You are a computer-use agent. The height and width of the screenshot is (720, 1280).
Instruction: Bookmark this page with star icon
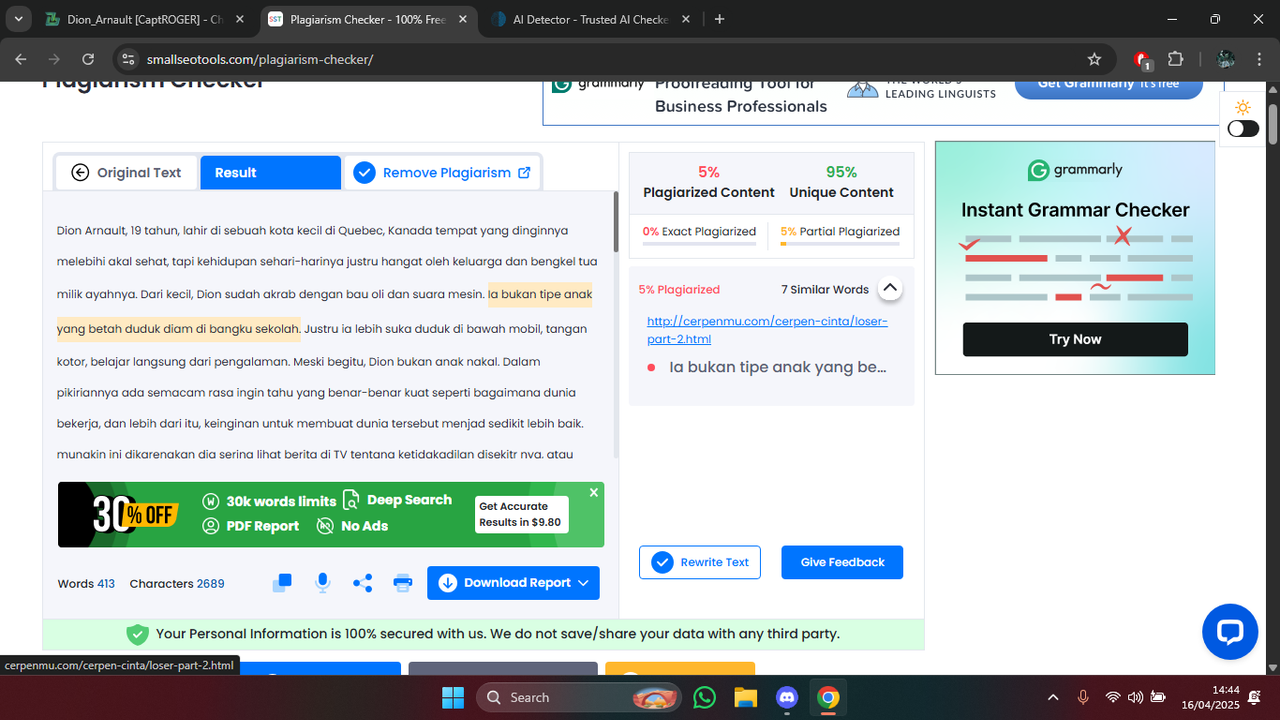pyautogui.click(x=1094, y=59)
